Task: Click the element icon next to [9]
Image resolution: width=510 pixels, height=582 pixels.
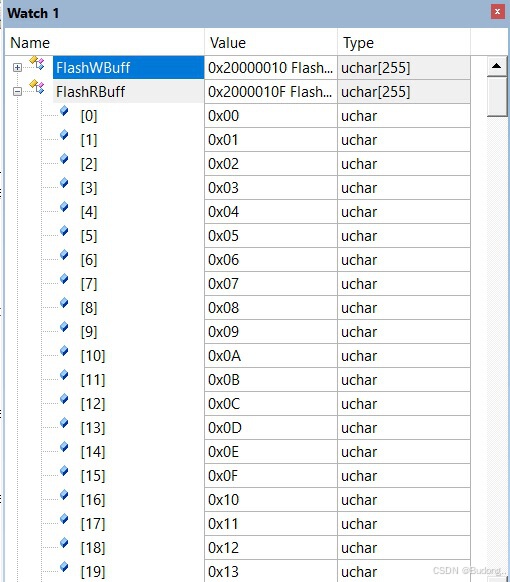Action: coord(64,327)
